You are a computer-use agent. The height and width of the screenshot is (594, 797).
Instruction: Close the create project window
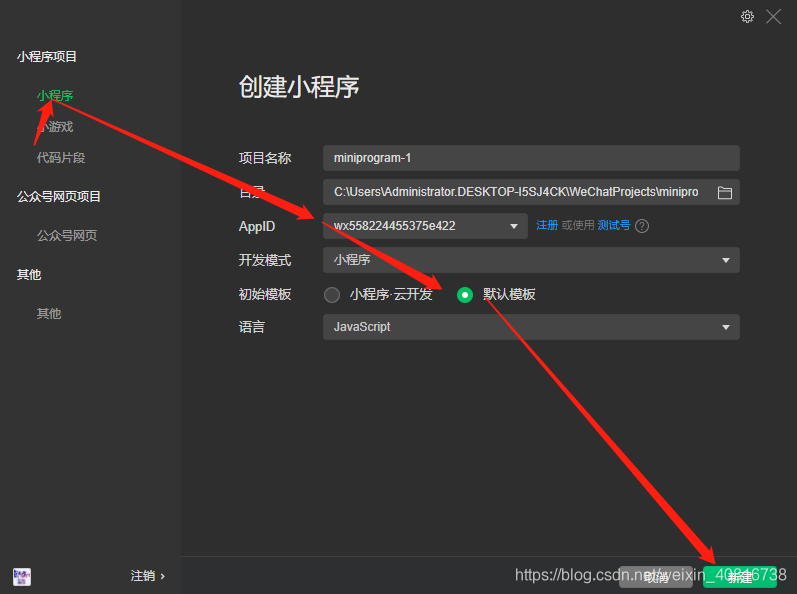pyautogui.click(x=774, y=17)
